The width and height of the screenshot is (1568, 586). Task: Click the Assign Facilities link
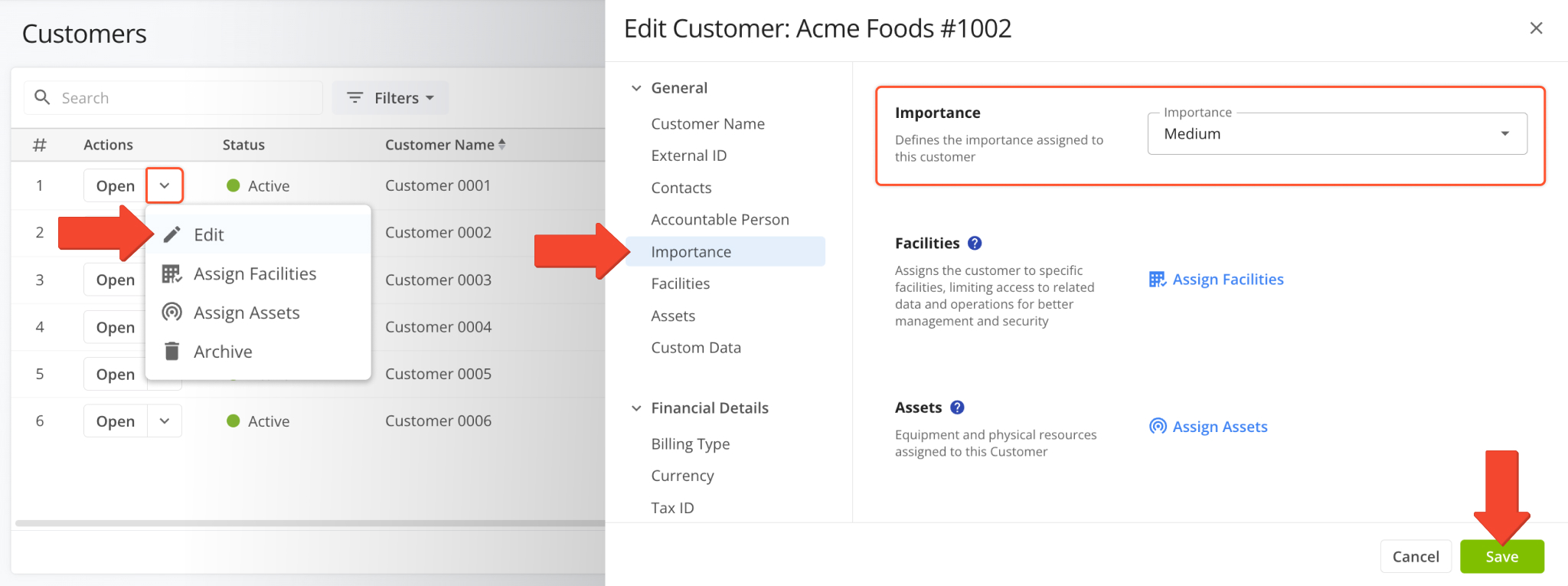pyautogui.click(x=1216, y=280)
